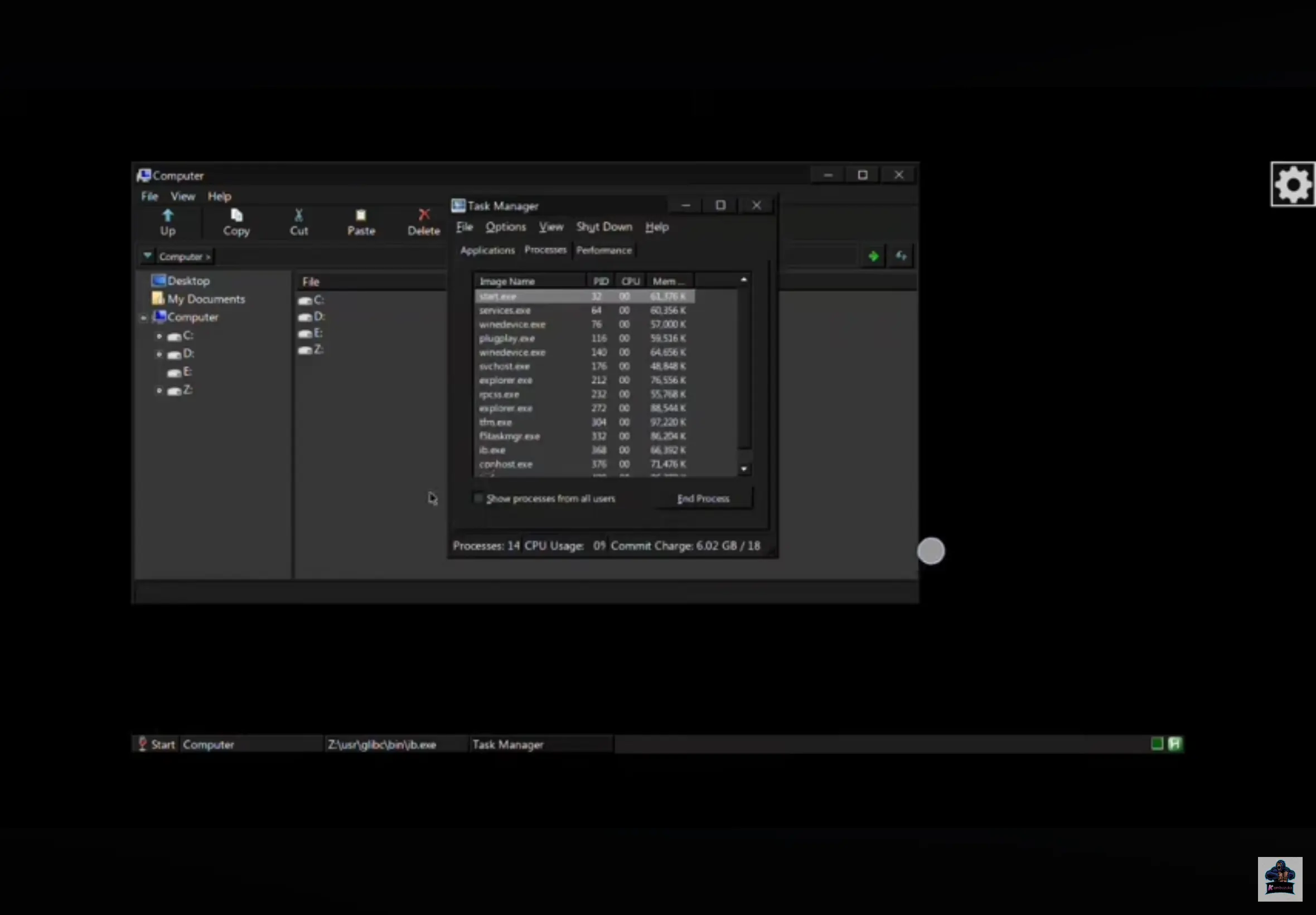This screenshot has height=915, width=1316.
Task: Sort by Mem column header
Action: [x=669, y=281]
